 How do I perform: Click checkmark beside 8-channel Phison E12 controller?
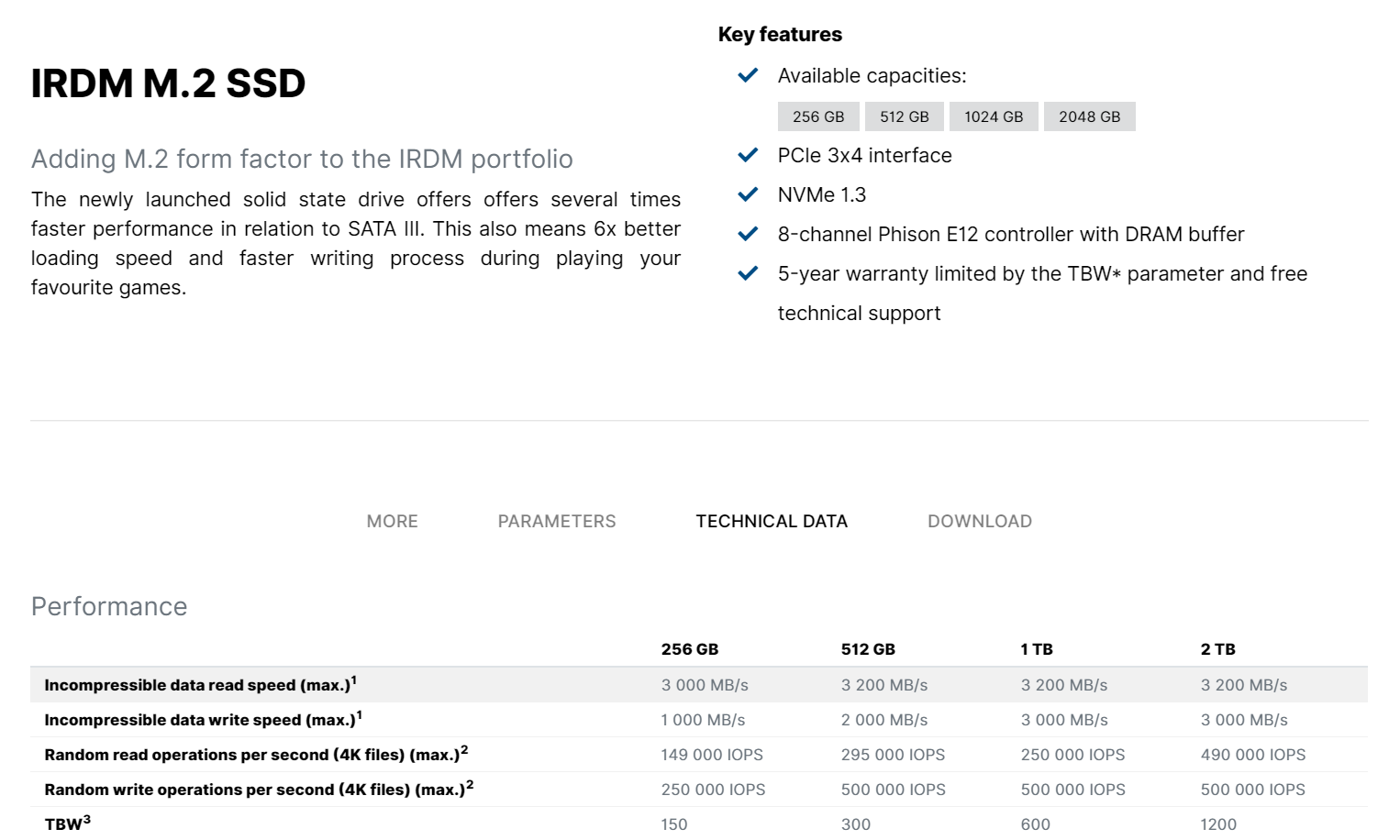click(x=748, y=234)
